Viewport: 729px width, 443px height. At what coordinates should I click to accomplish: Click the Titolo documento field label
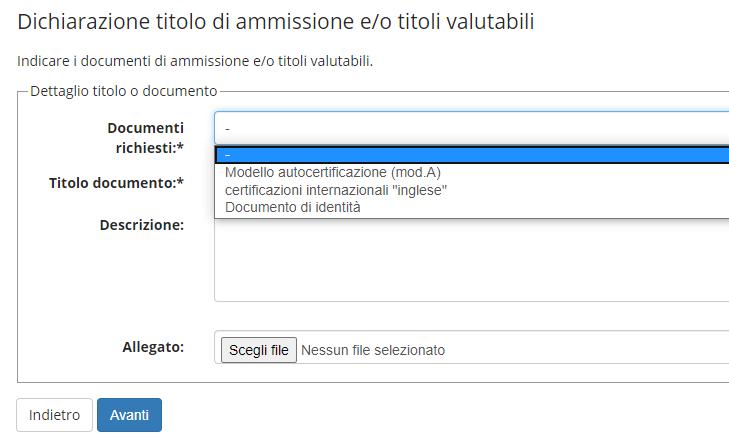[113, 183]
